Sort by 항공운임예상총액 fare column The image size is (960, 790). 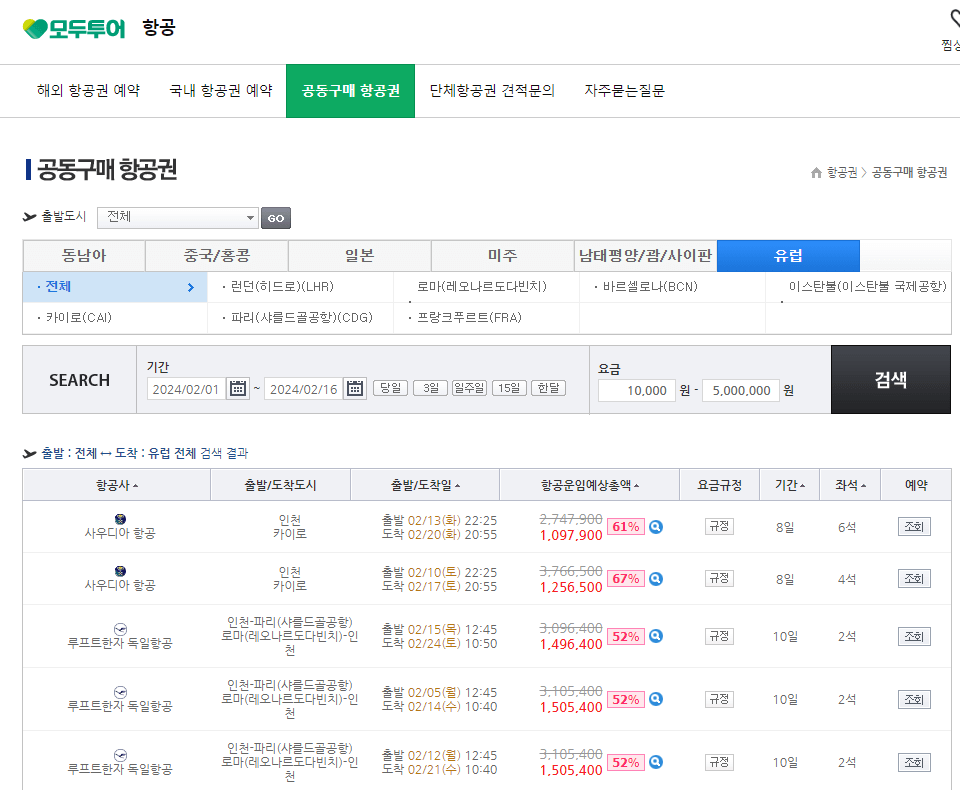click(587, 484)
